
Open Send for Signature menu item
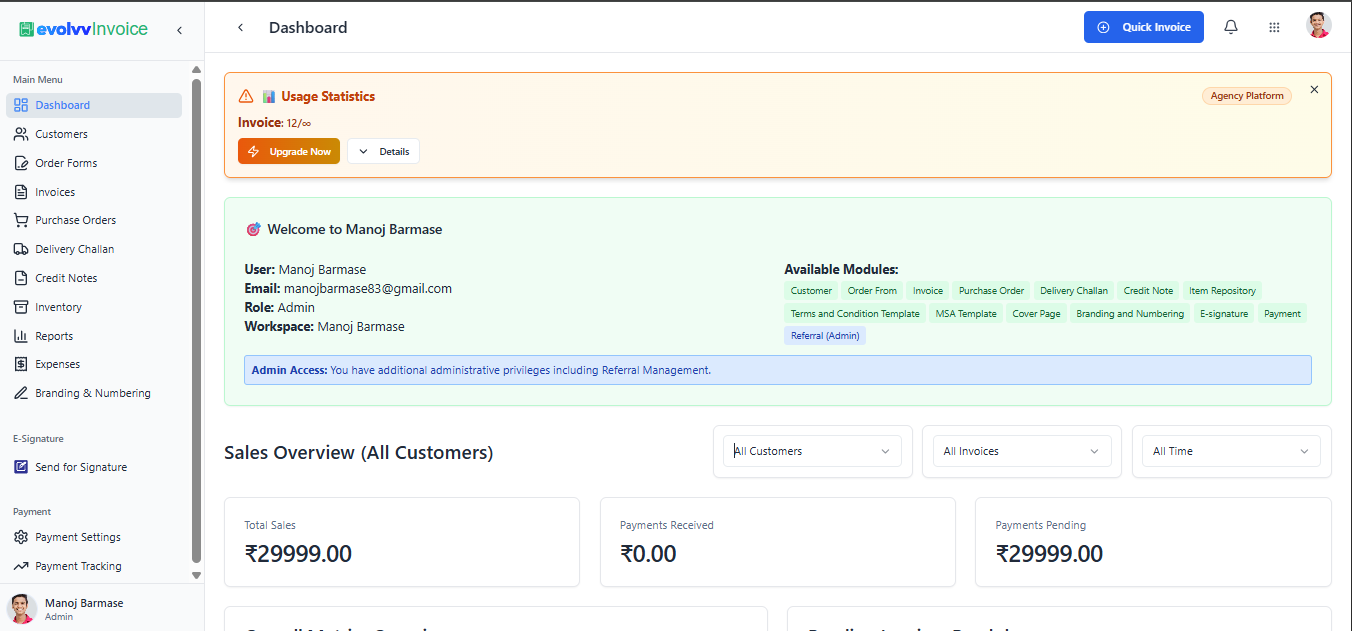pos(94,467)
